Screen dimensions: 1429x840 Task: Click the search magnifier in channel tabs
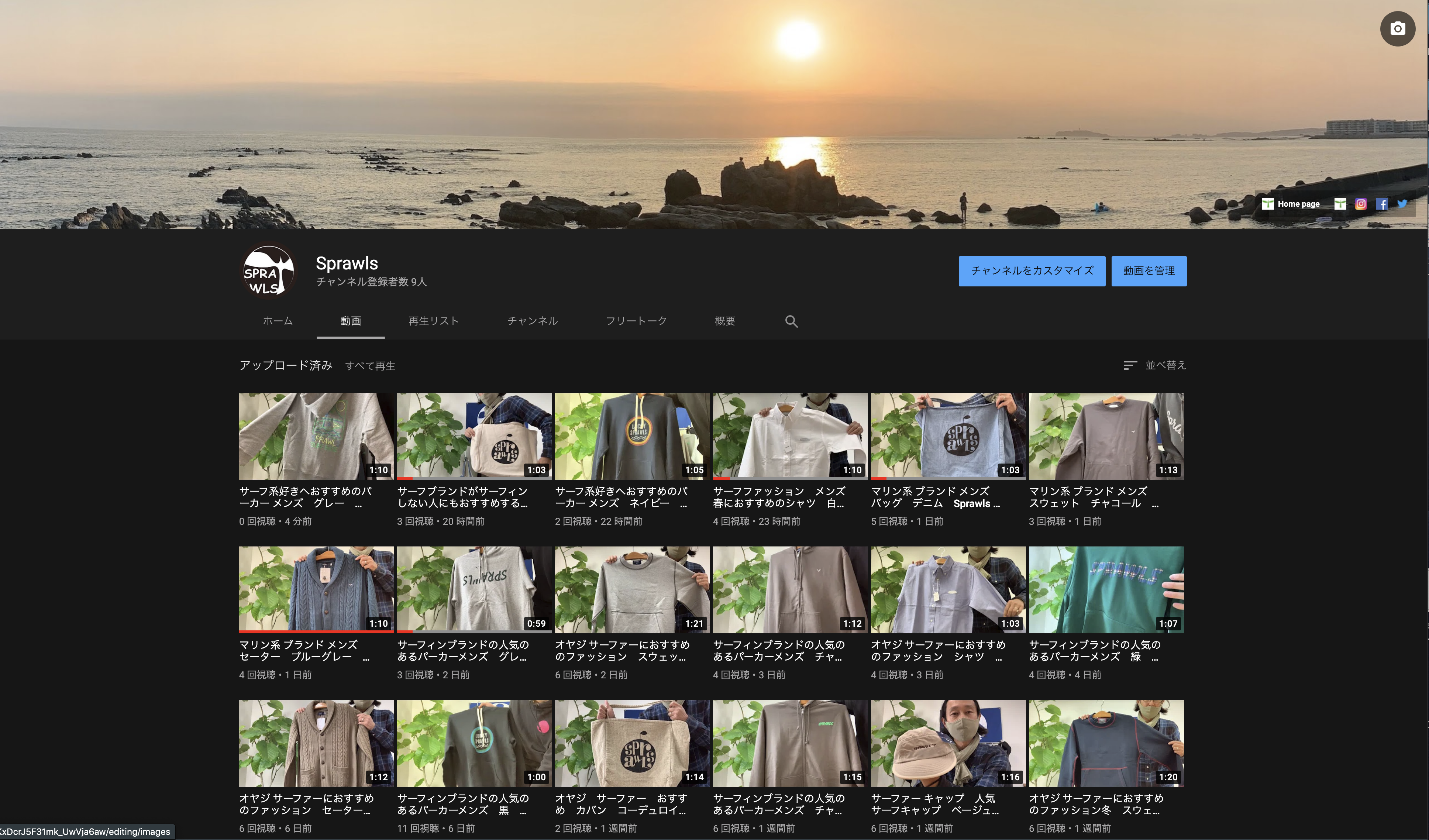pos(791,321)
